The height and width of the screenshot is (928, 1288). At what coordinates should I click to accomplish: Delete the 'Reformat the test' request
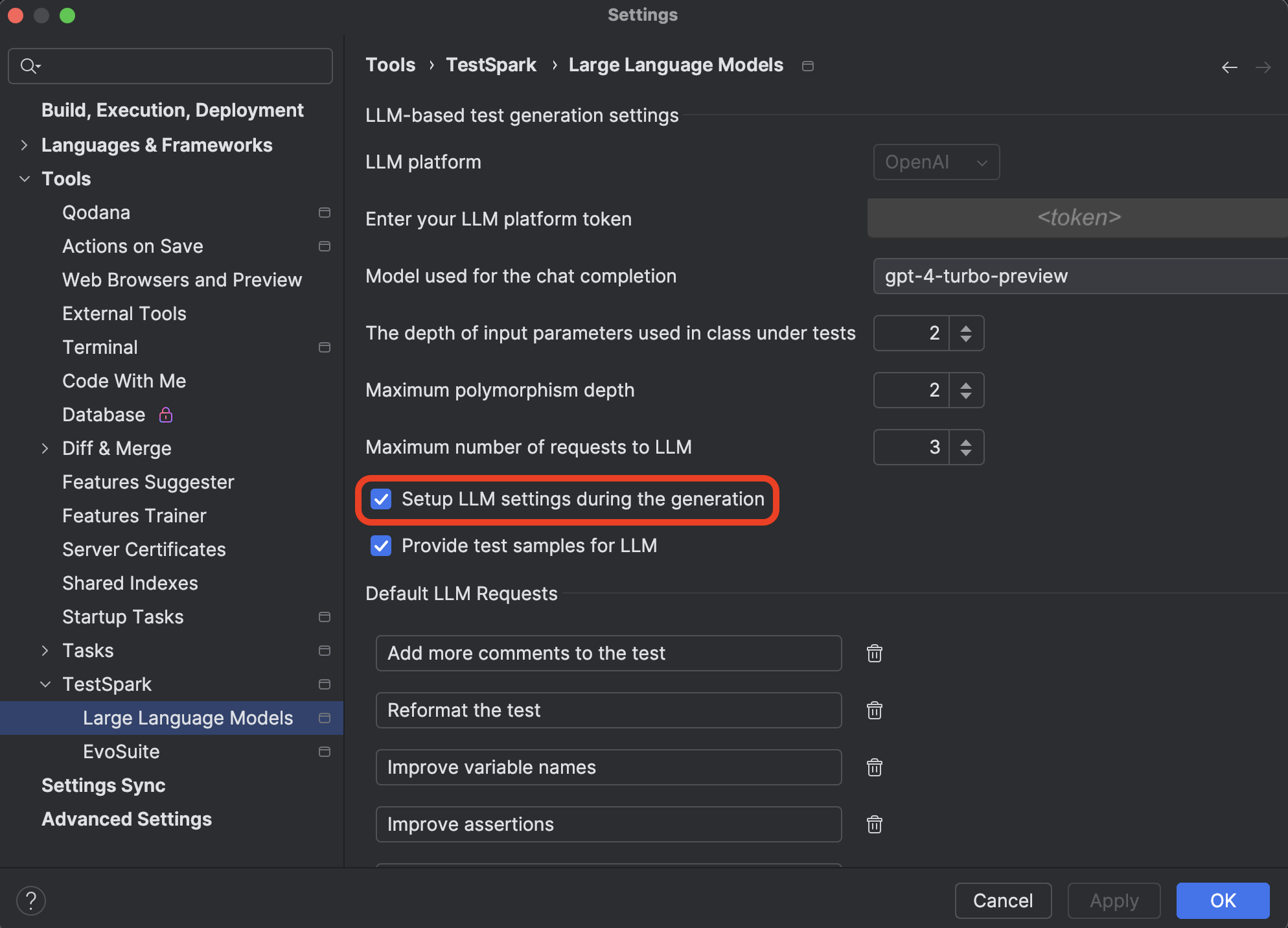pyautogui.click(x=875, y=710)
